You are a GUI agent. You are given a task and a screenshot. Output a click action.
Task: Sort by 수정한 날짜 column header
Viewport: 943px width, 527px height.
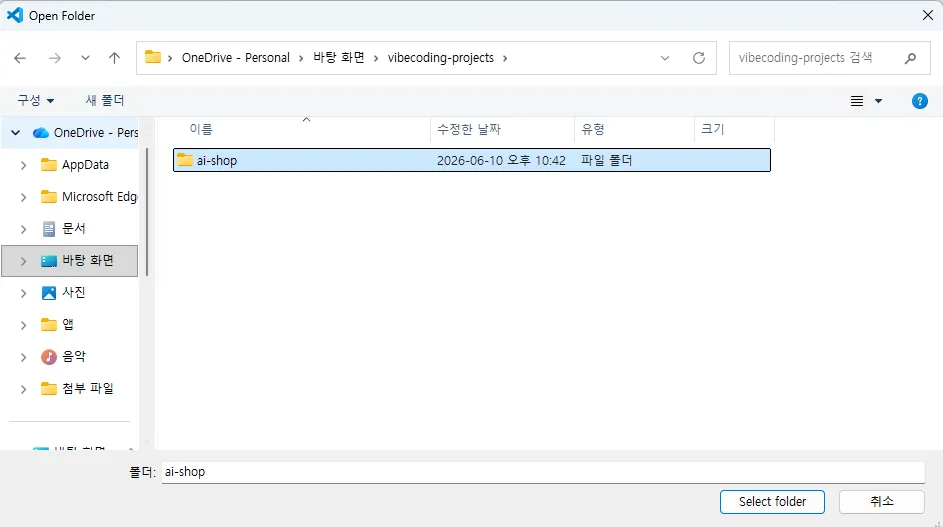point(468,129)
